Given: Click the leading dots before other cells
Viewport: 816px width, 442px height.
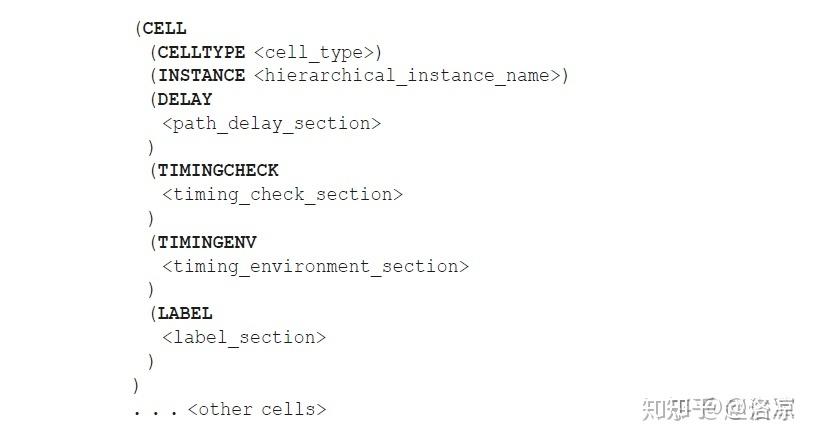Looking at the screenshot, I should click(x=155, y=411).
